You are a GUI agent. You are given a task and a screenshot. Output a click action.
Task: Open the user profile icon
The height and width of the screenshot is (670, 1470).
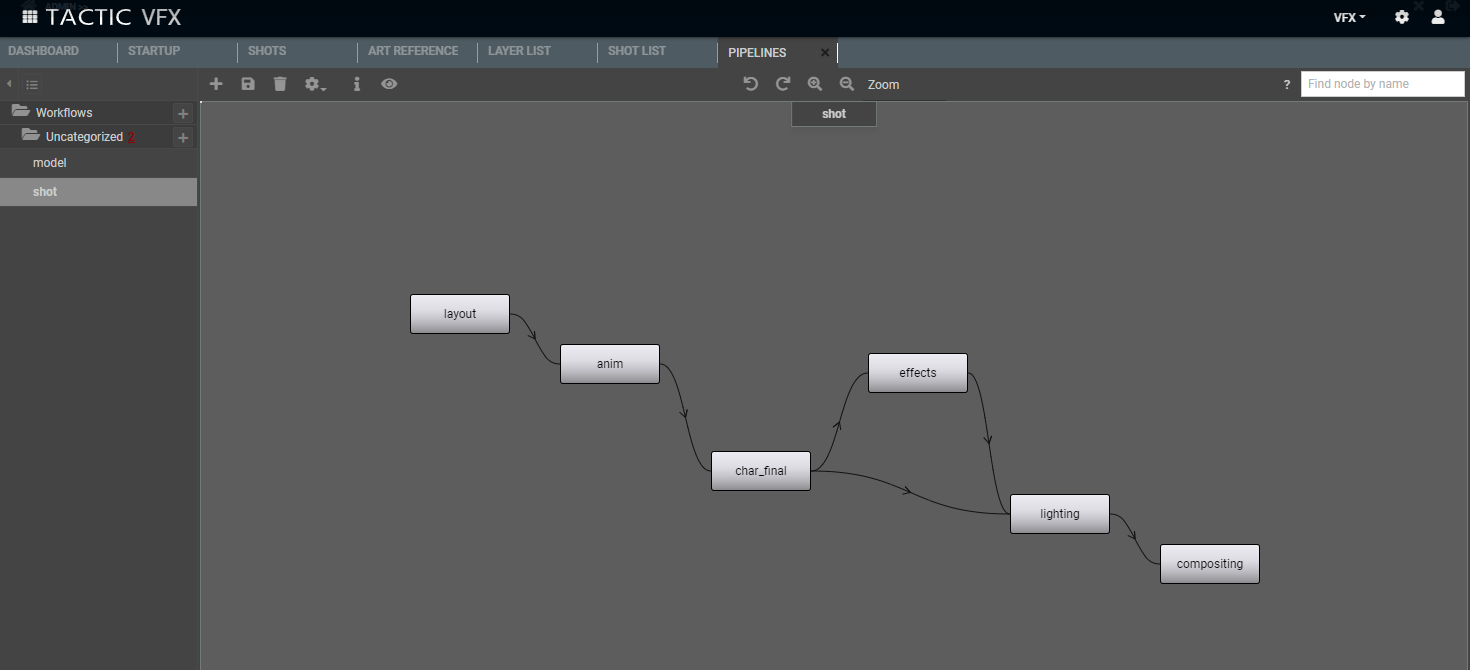(x=1438, y=17)
